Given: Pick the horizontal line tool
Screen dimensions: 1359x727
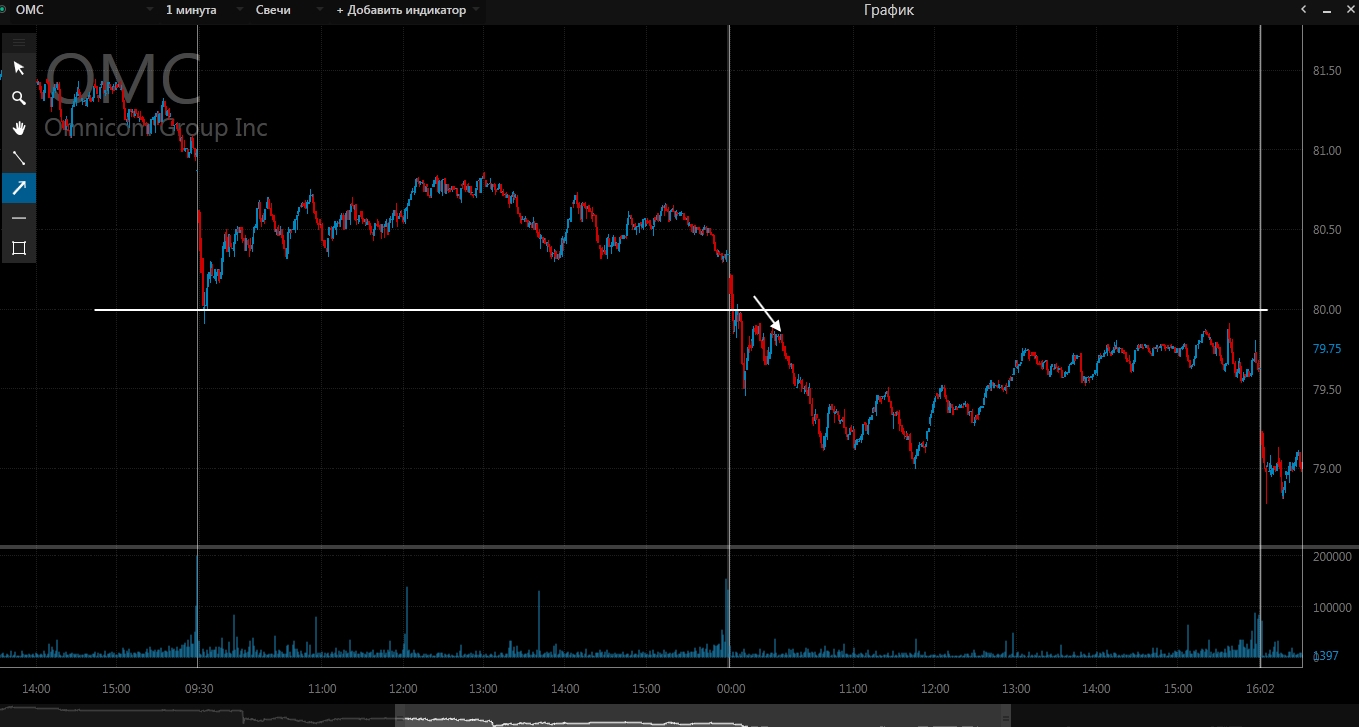Looking at the screenshot, I should pos(18,218).
